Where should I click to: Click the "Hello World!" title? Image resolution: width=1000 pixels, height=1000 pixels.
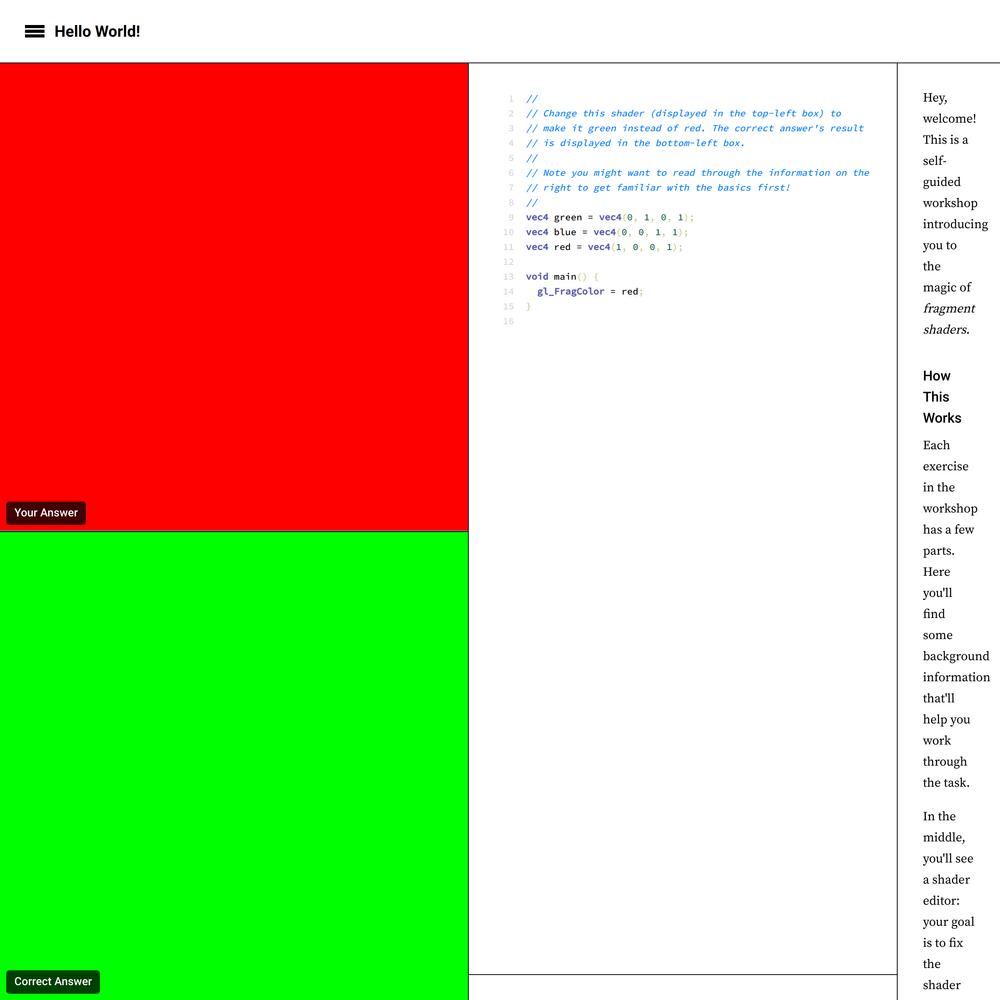tap(97, 31)
